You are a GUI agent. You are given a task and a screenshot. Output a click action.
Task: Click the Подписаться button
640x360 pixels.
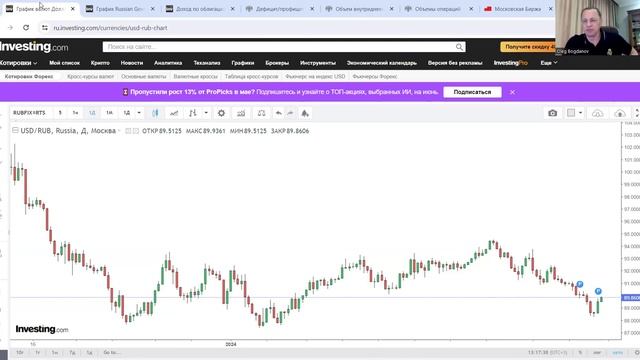472,92
